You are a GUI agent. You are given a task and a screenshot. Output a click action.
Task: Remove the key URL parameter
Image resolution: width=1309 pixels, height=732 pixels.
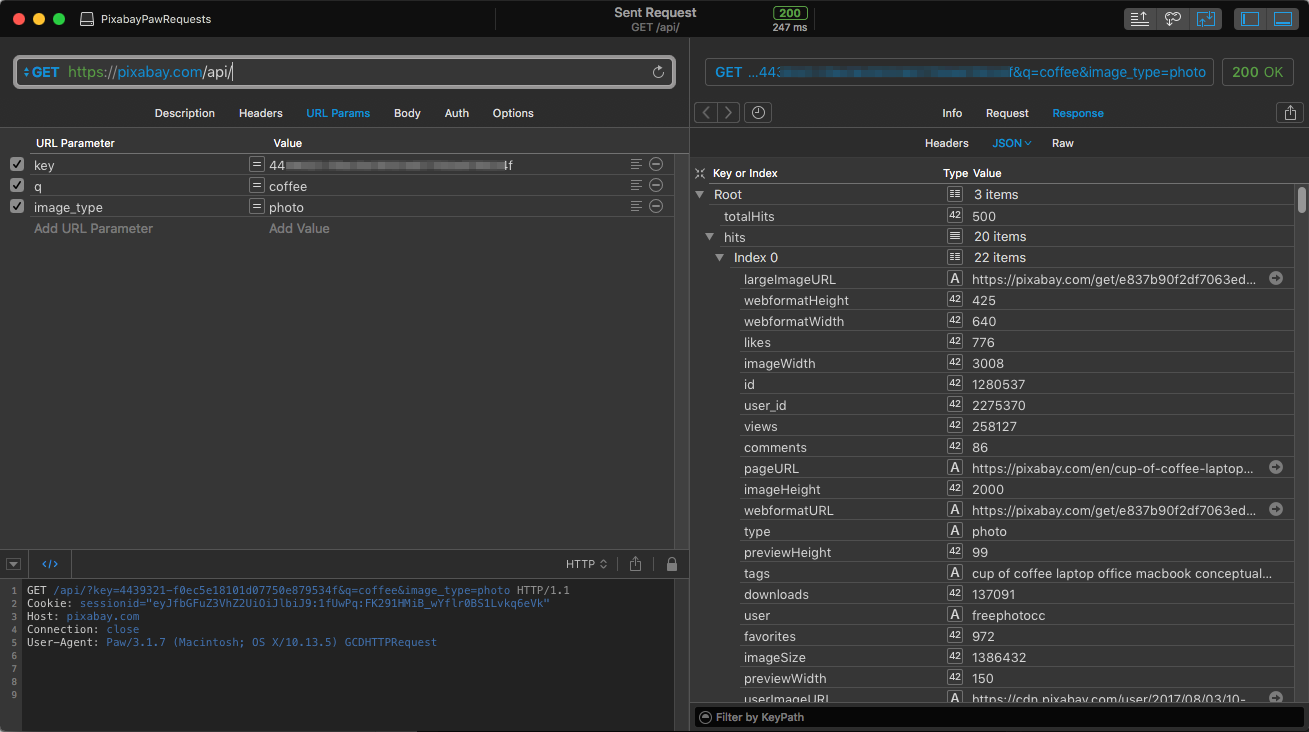click(656, 164)
